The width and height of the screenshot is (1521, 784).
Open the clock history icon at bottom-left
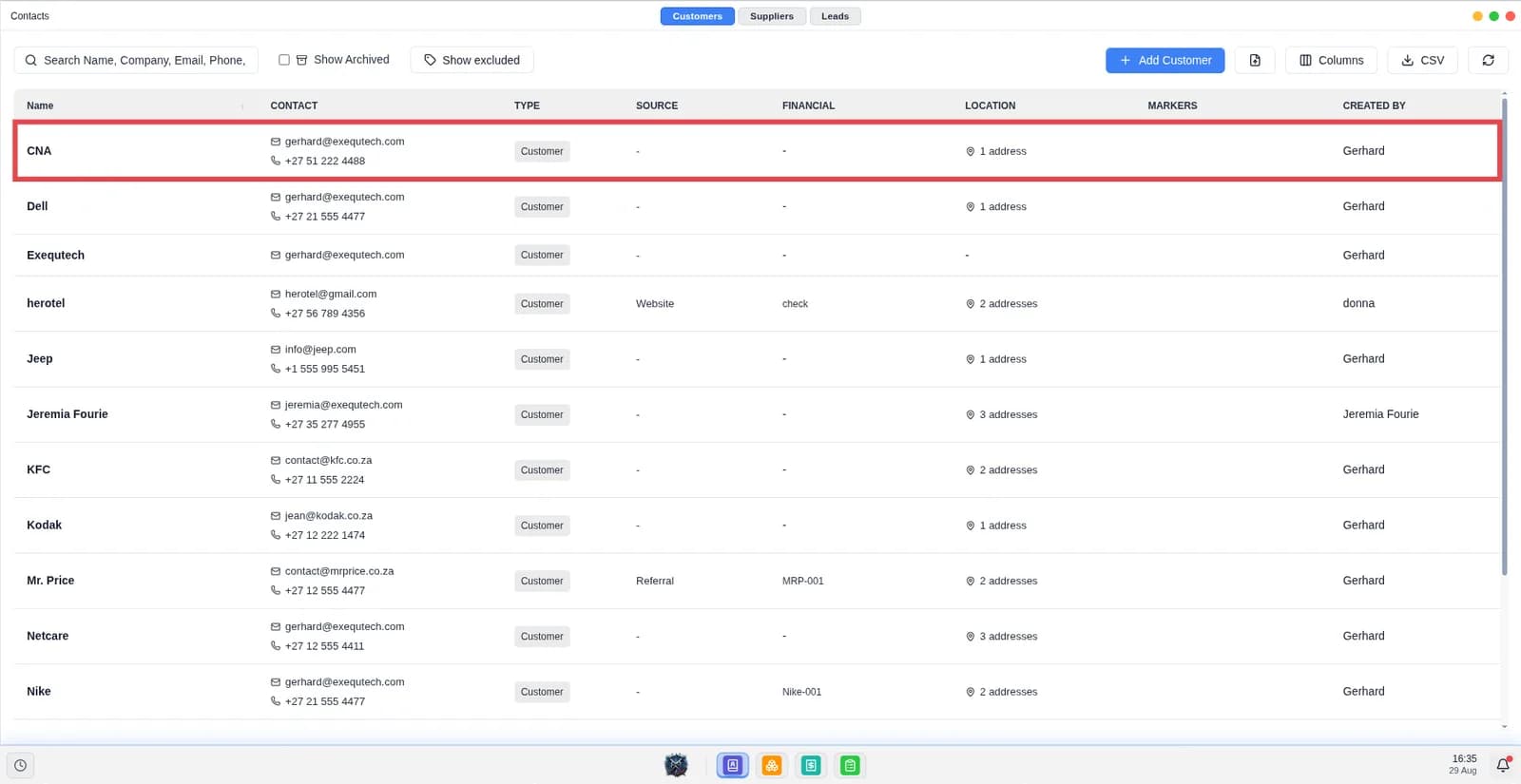click(x=20, y=765)
